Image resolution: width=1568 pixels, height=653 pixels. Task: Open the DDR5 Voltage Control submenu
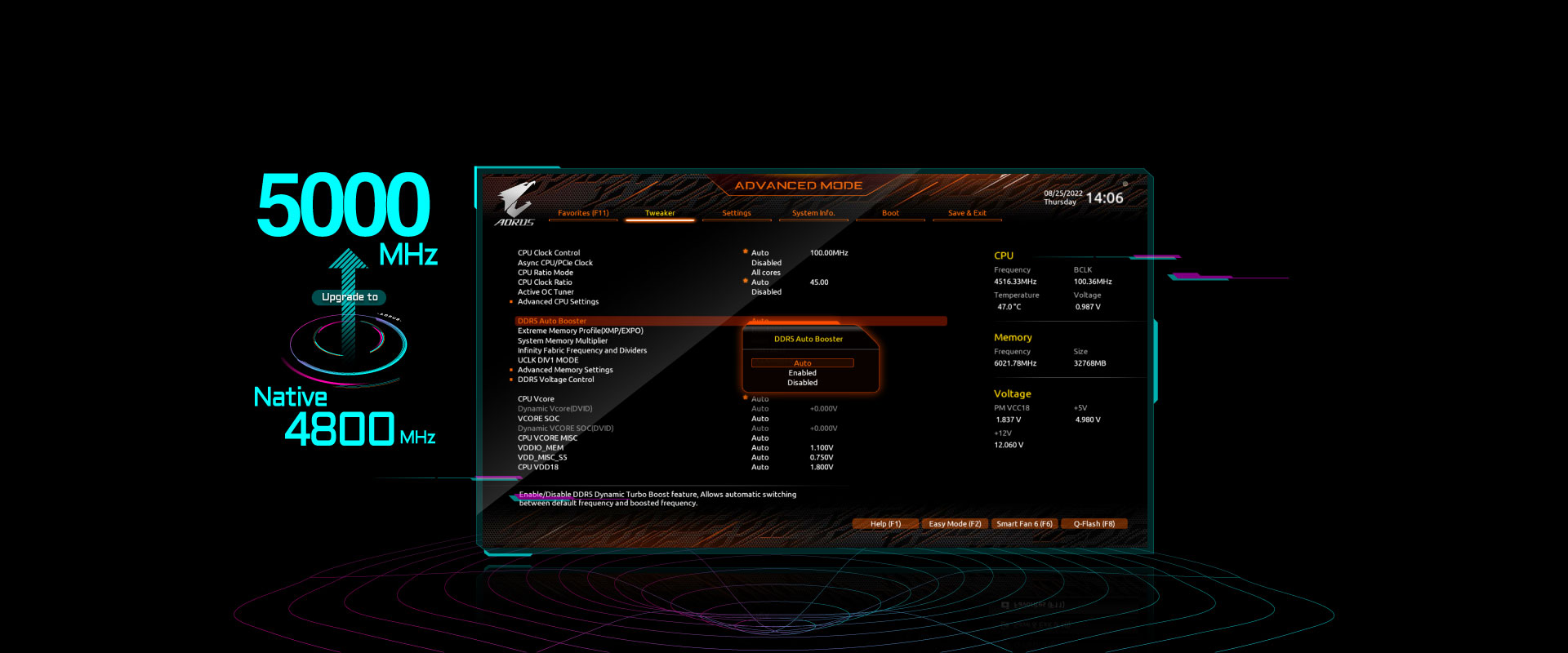click(x=555, y=380)
